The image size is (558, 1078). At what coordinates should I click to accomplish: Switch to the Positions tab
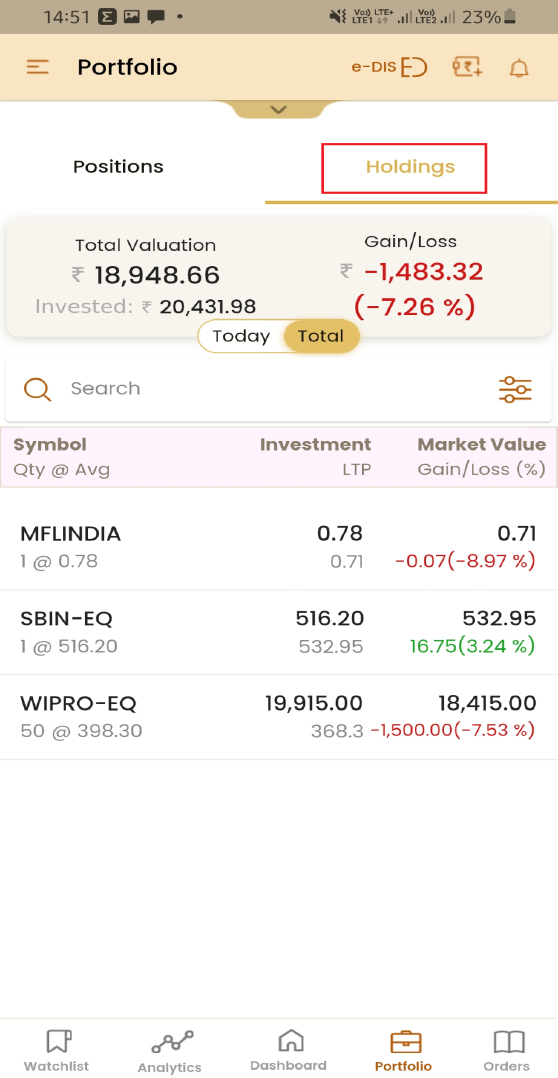tap(118, 166)
